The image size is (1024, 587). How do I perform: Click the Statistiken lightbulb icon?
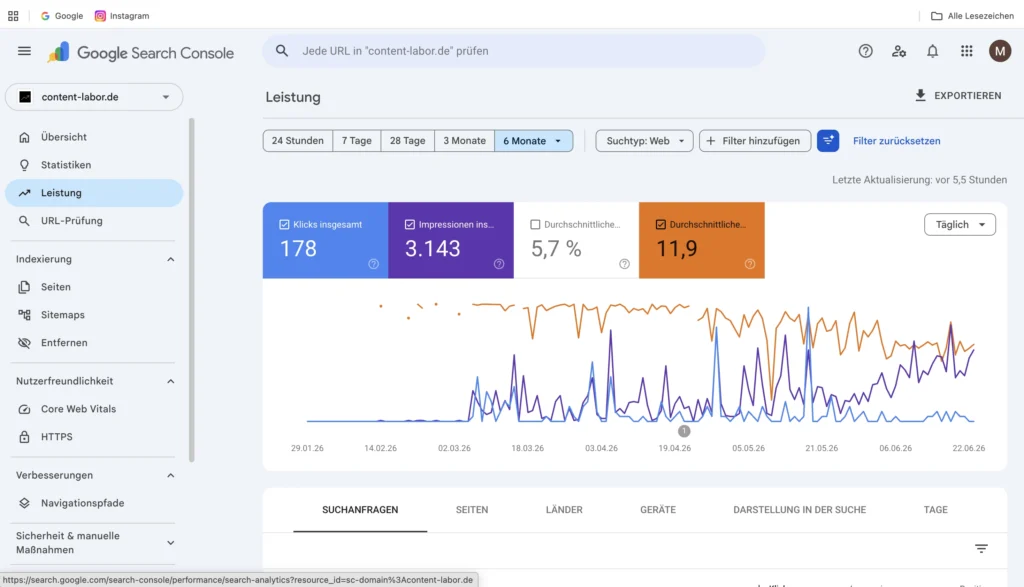pyautogui.click(x=24, y=165)
